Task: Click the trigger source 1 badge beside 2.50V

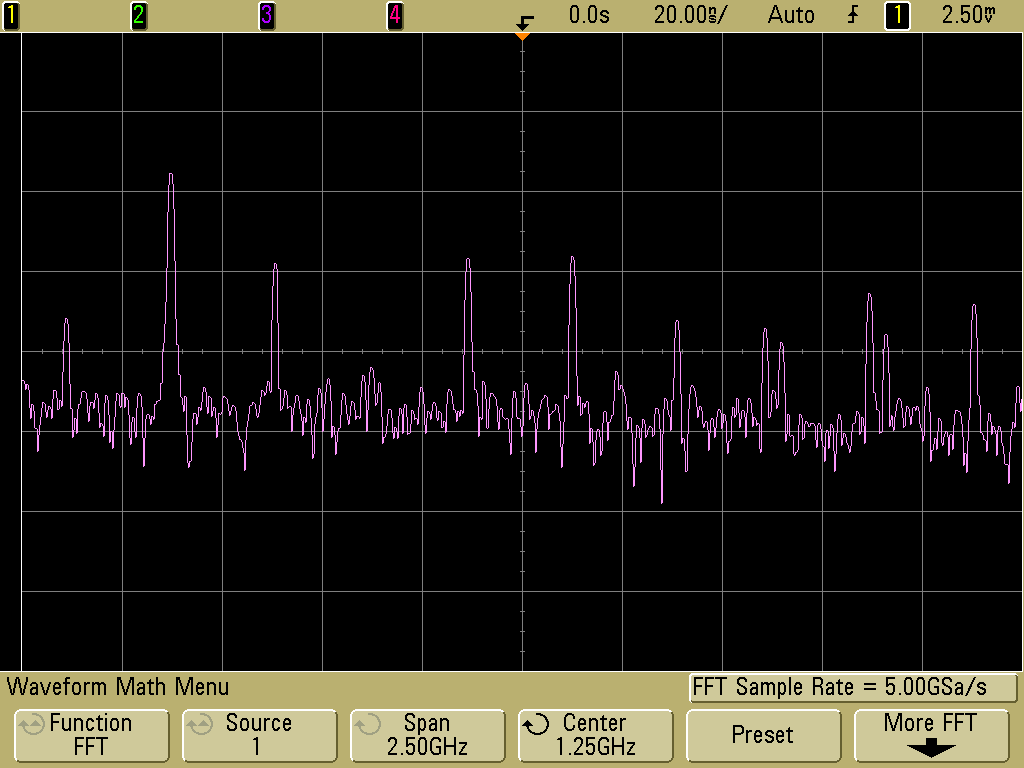Action: 897,15
